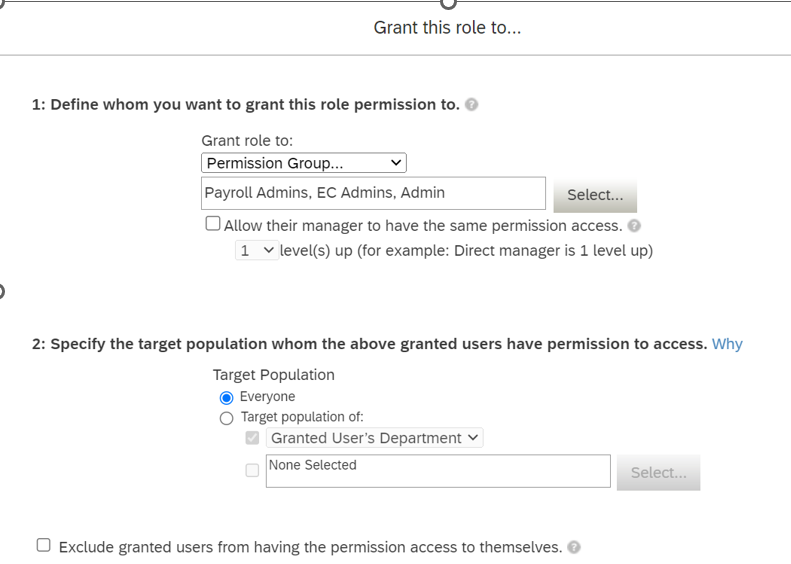The image size is (791, 564).
Task: Open the Granted User's Department dropdown
Action: pyautogui.click(x=374, y=437)
